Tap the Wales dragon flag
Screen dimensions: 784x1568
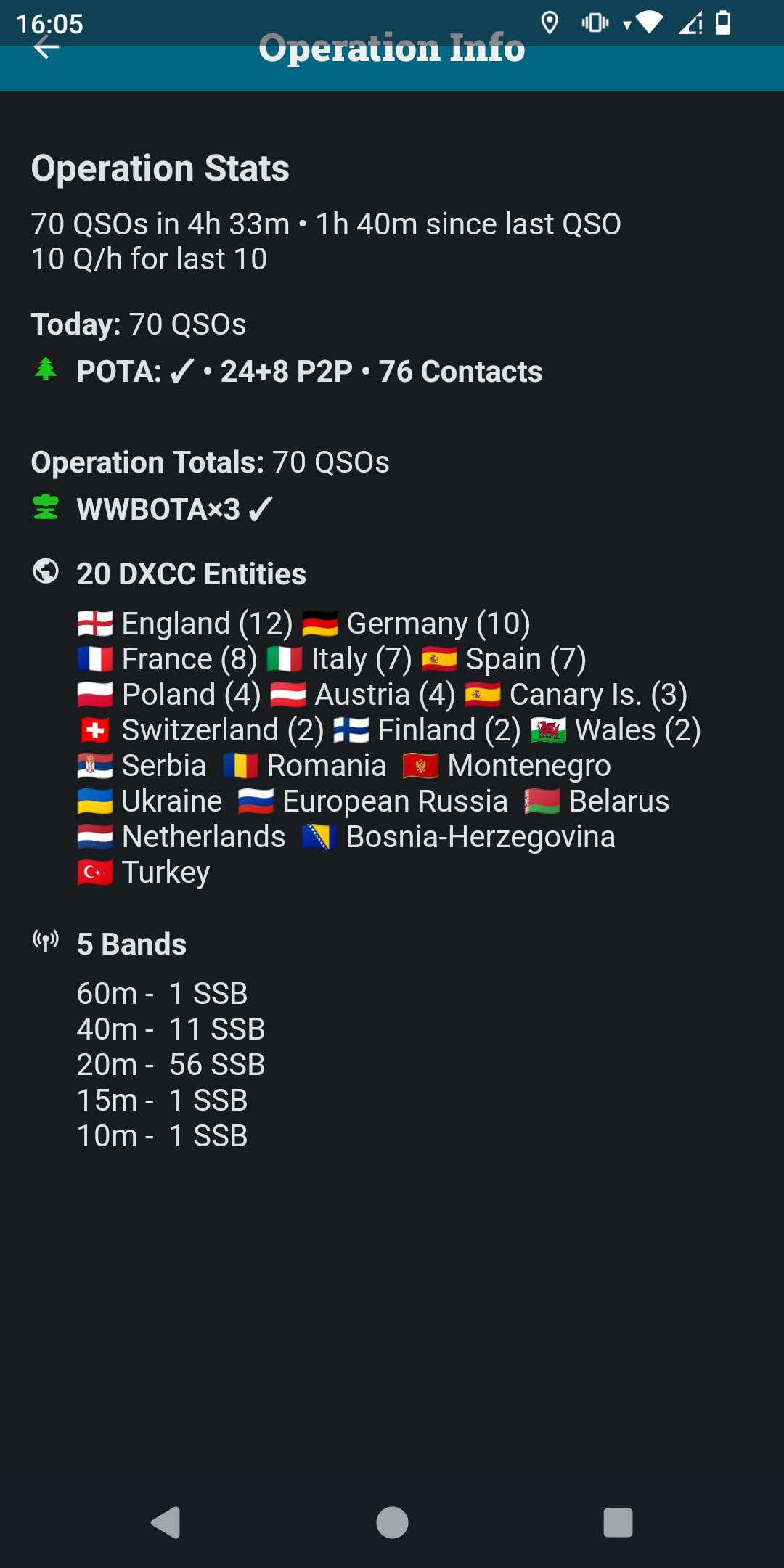[548, 730]
